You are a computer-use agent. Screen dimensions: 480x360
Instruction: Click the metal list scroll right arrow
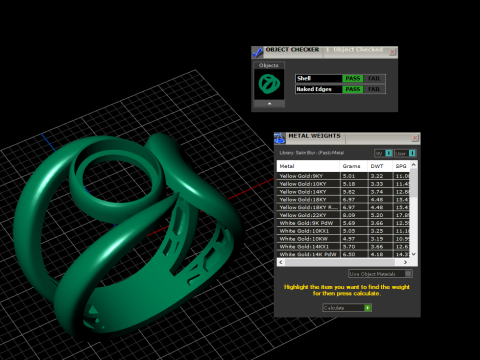click(x=405, y=262)
